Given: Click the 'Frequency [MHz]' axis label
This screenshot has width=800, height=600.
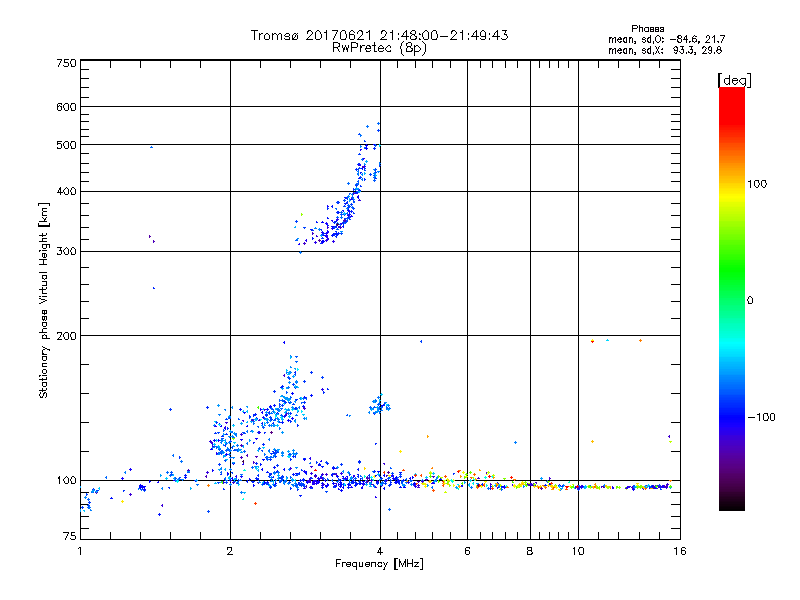Looking at the screenshot, I should pyautogui.click(x=379, y=564).
